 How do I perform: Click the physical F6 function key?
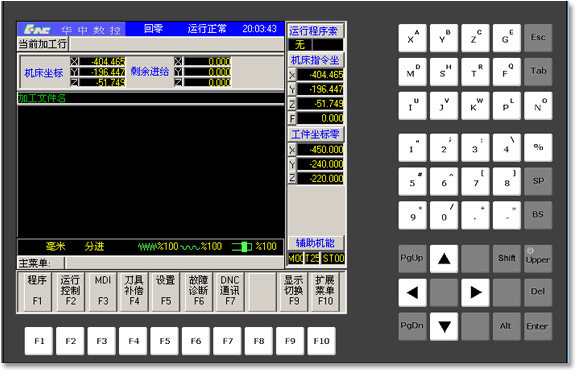click(x=196, y=341)
